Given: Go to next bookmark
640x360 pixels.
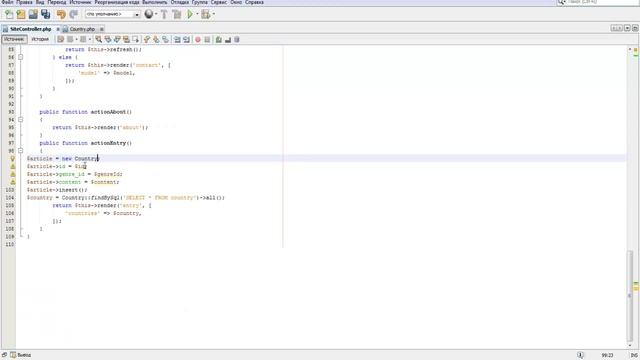Looking at the screenshot, I should click(156, 40).
